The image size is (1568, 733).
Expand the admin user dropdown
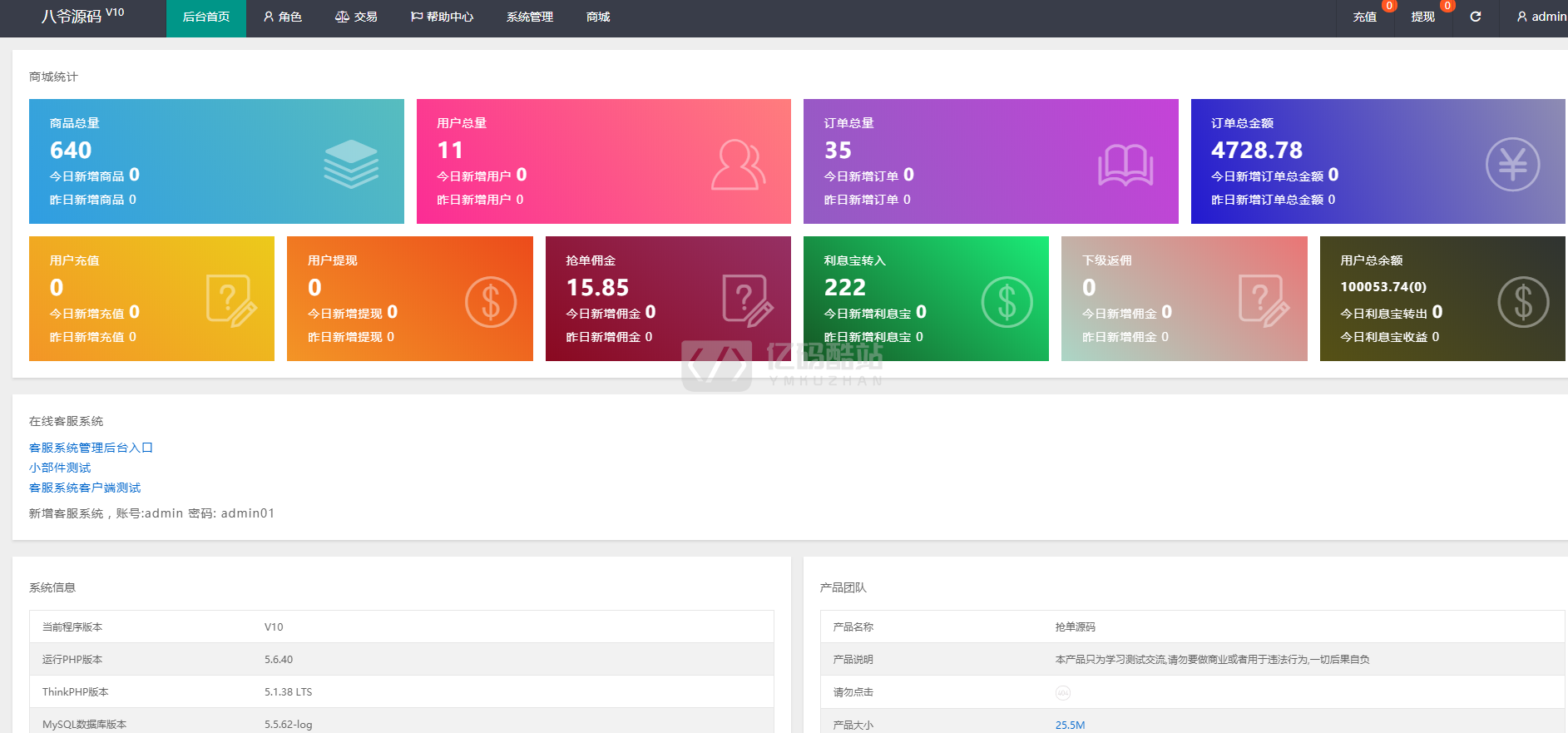click(x=1541, y=17)
